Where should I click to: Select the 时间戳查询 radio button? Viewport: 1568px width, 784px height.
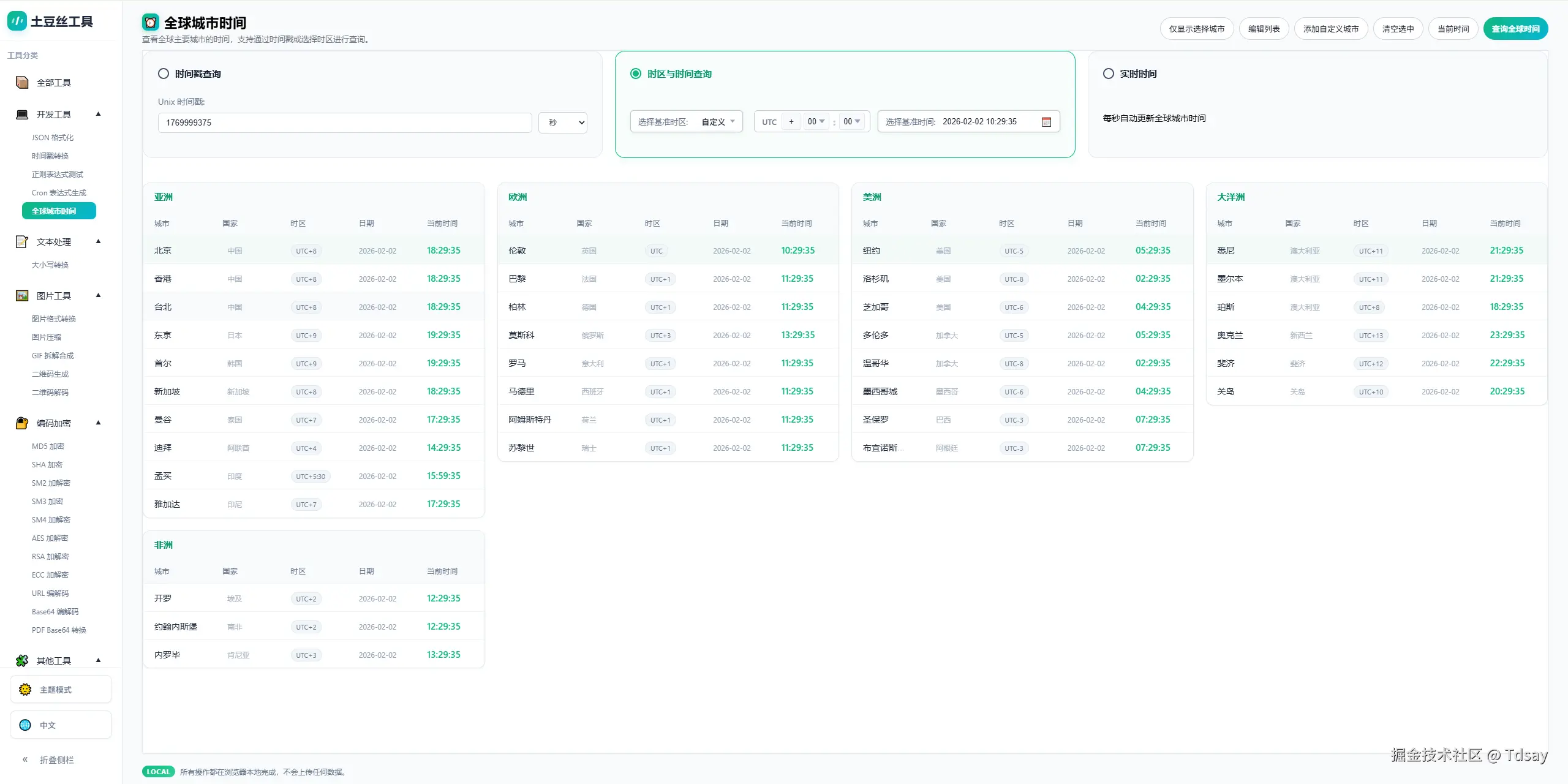point(164,73)
